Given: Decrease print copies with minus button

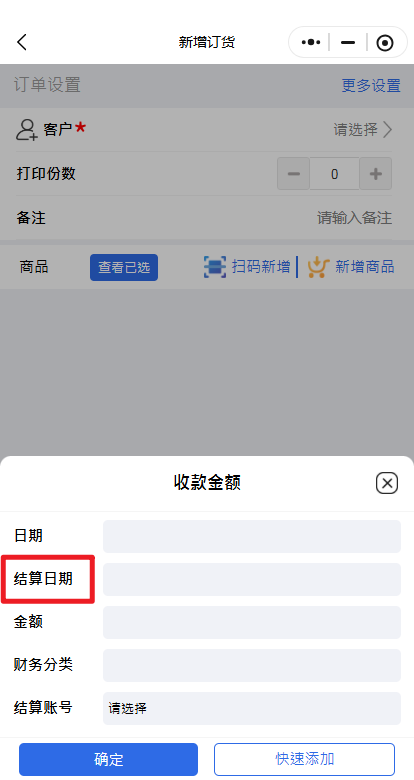Looking at the screenshot, I should click(x=294, y=174).
